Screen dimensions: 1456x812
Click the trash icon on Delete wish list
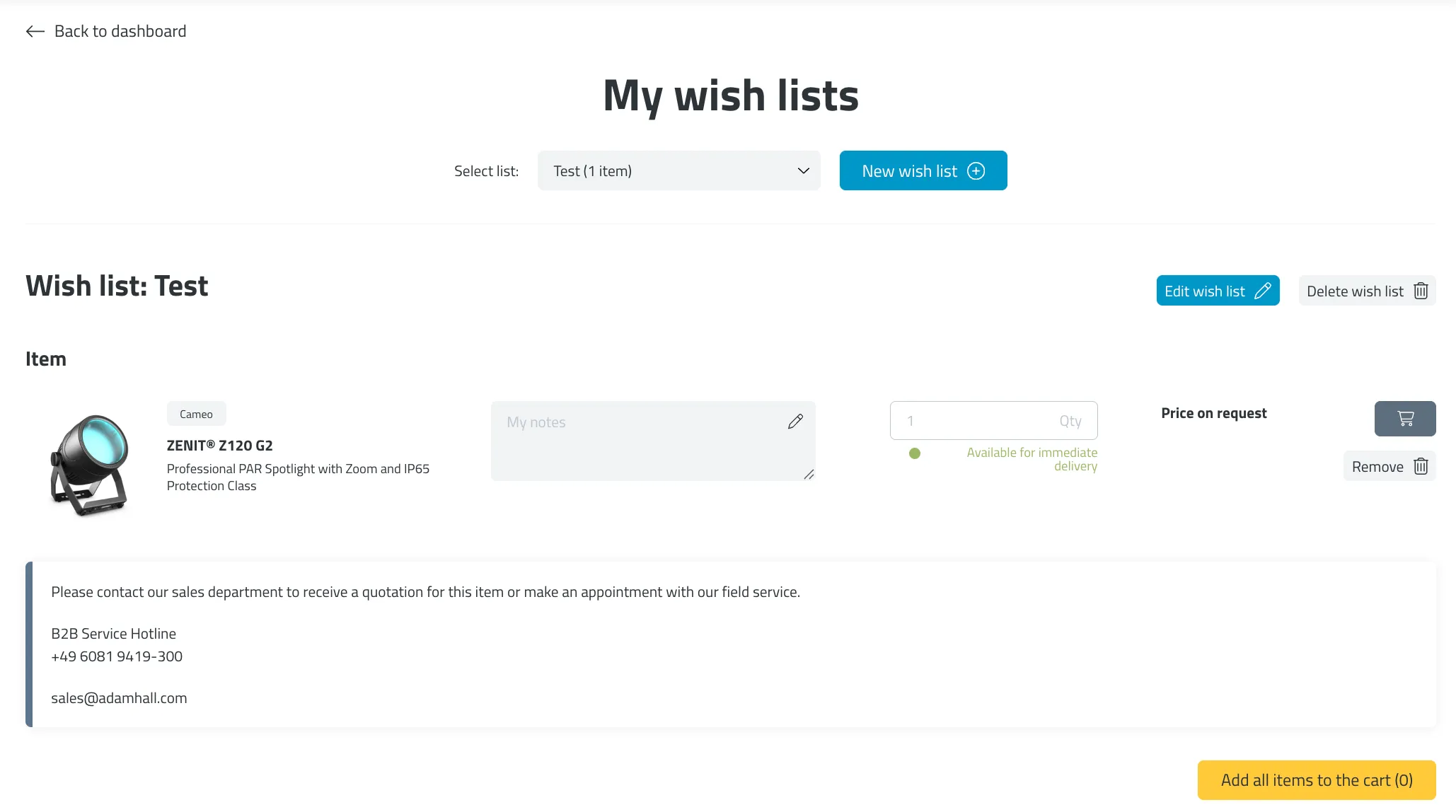point(1421,291)
